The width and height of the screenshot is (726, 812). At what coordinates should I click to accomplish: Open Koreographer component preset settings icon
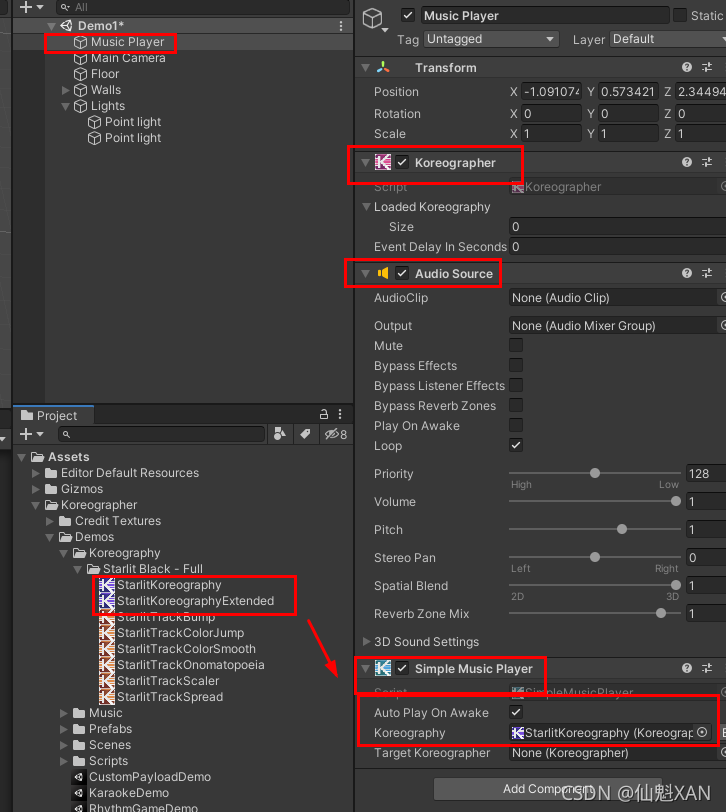click(707, 163)
